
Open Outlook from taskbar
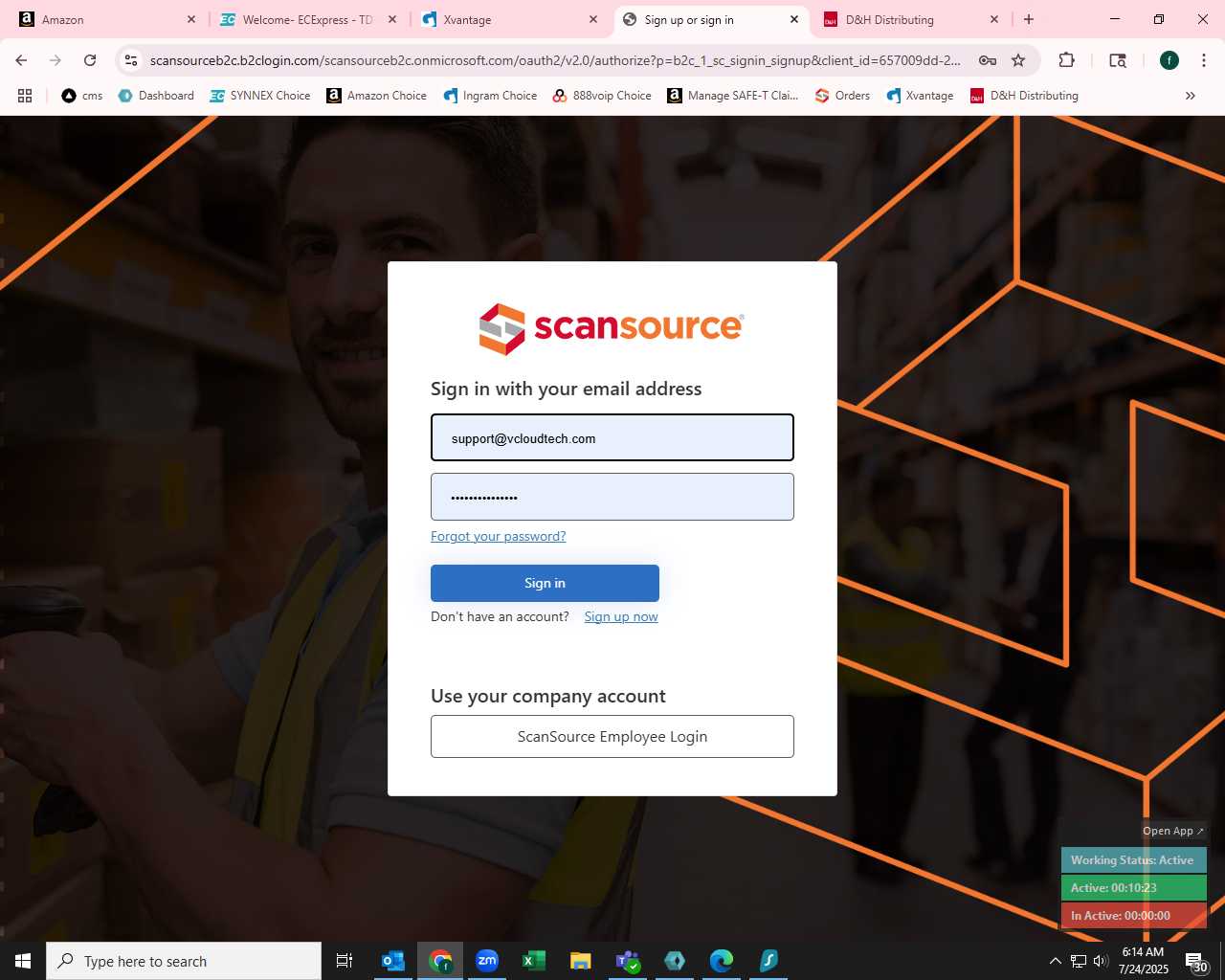(x=393, y=961)
